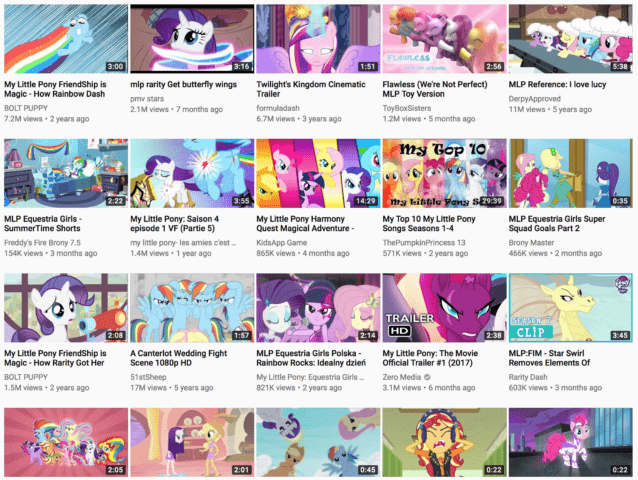Play the Rarity 2:08 video thumbnail
Image resolution: width=638 pixels, height=480 pixels.
pyautogui.click(x=66, y=308)
